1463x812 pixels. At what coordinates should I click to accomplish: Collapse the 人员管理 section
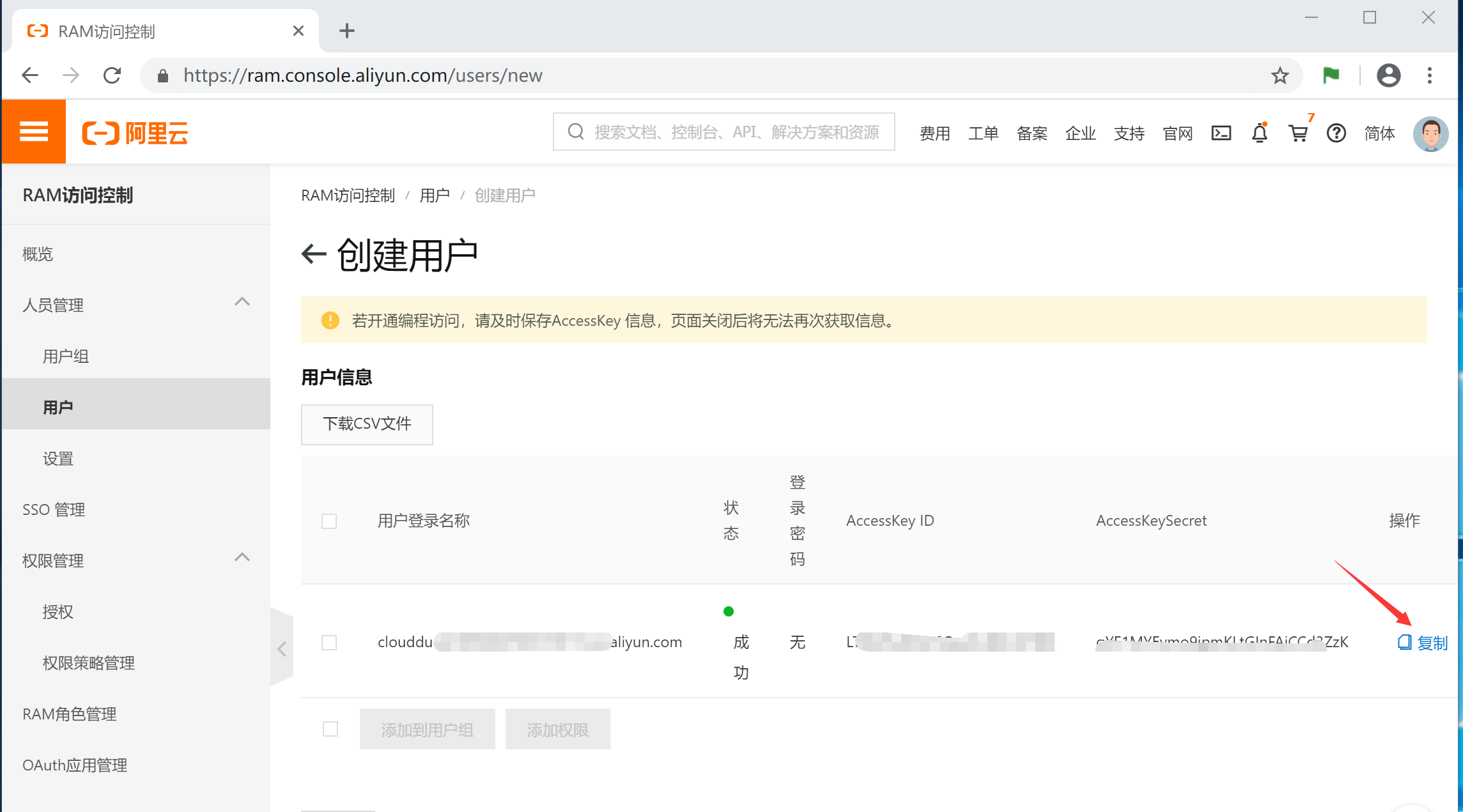coord(242,302)
